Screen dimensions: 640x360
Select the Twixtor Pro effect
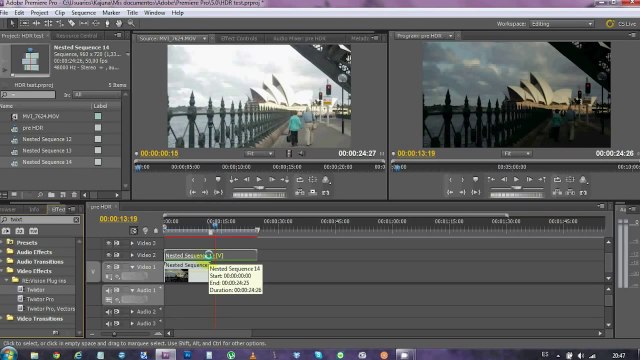(40, 299)
